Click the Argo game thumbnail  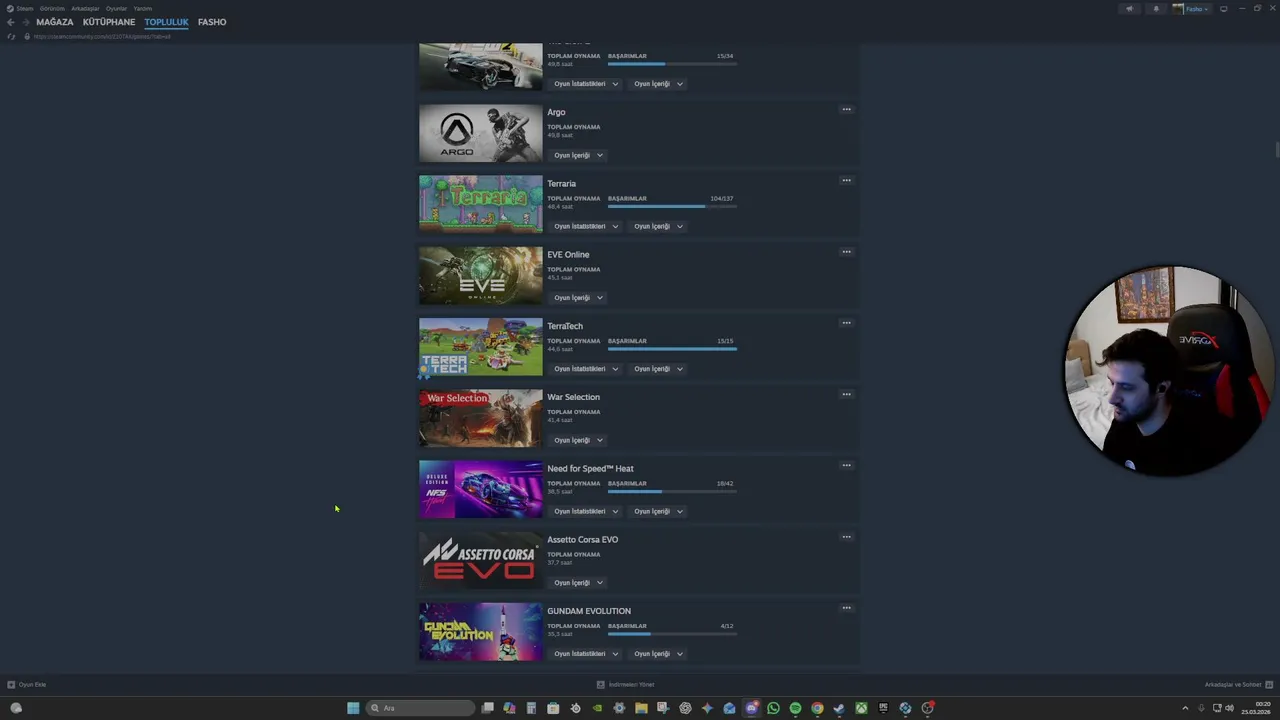click(x=480, y=133)
